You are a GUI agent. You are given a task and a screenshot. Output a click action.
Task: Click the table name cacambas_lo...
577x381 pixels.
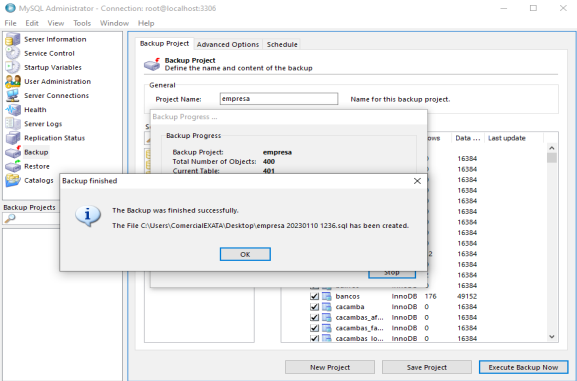coord(359,338)
